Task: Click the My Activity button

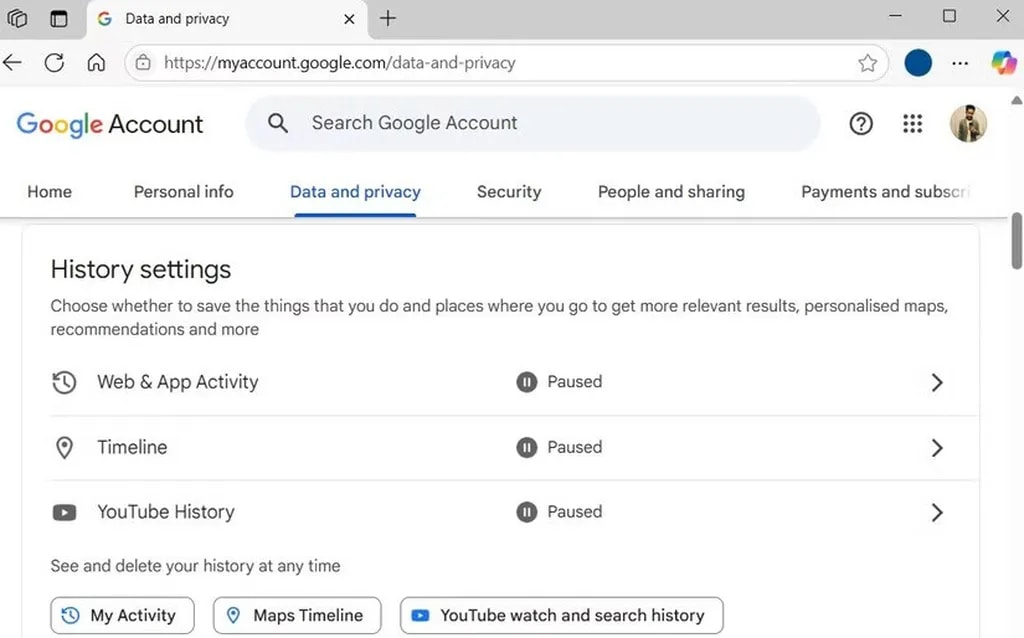Action: pyautogui.click(x=122, y=616)
